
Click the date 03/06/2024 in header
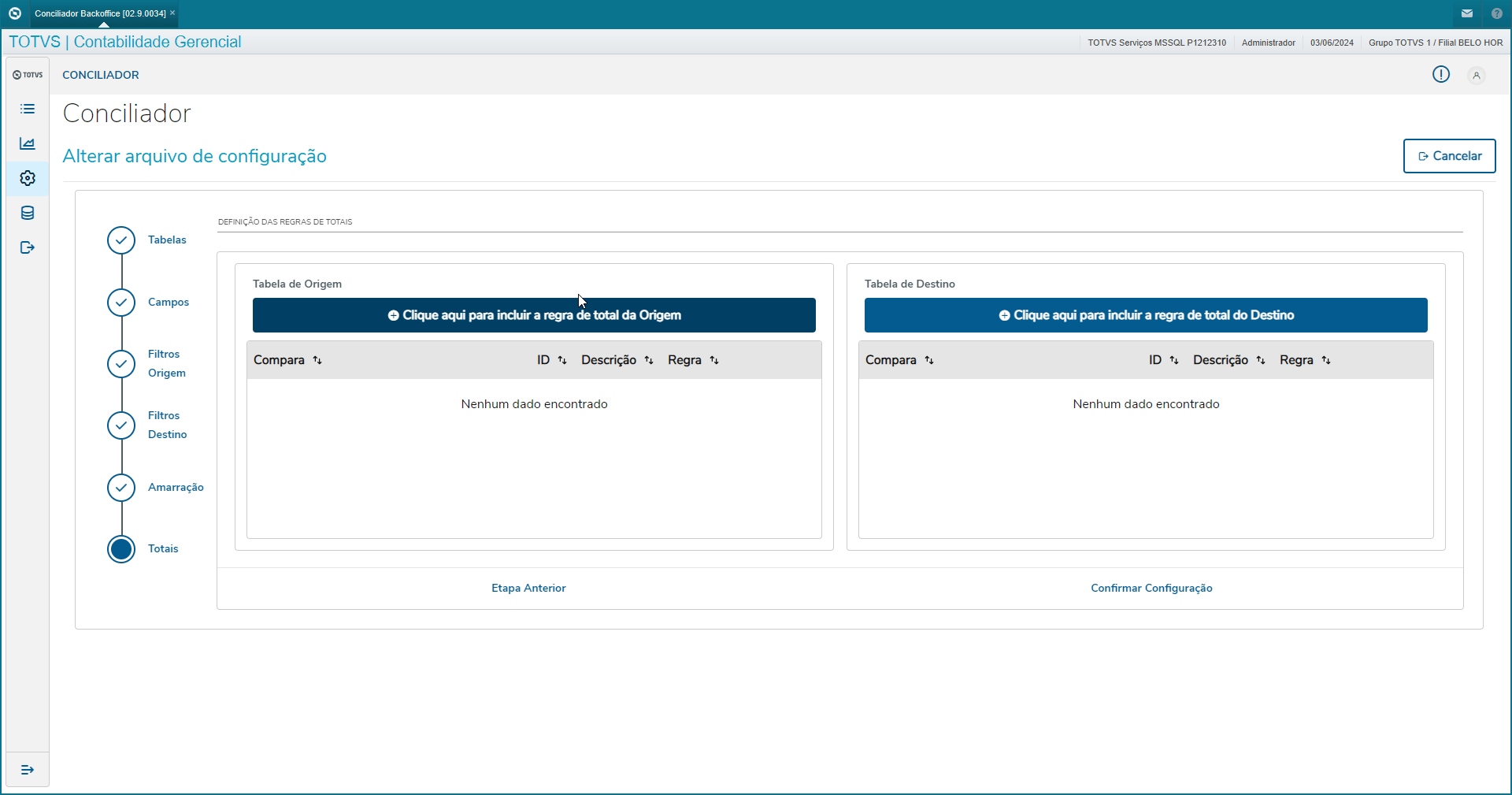(1332, 43)
